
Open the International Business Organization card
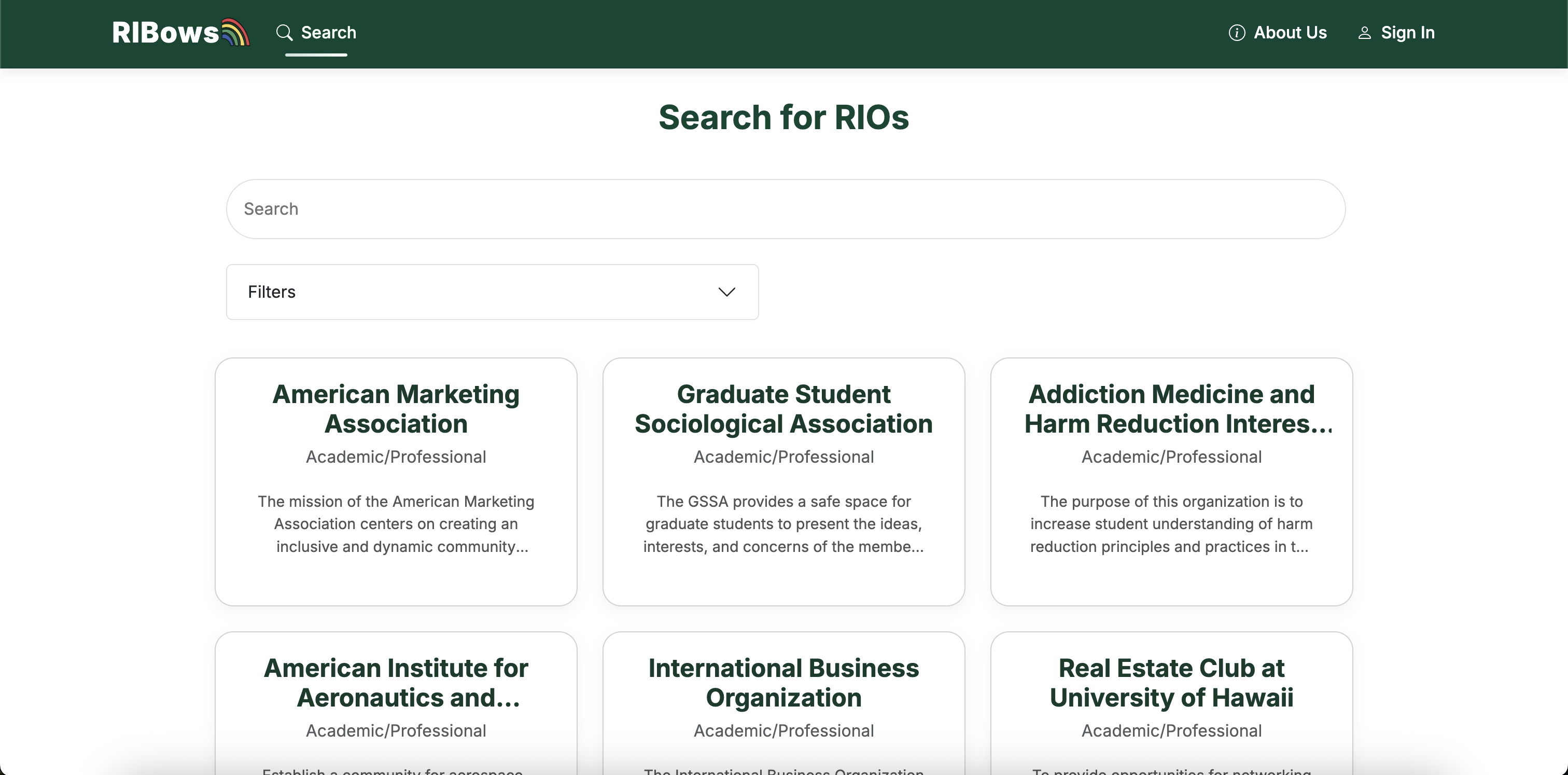[783, 683]
